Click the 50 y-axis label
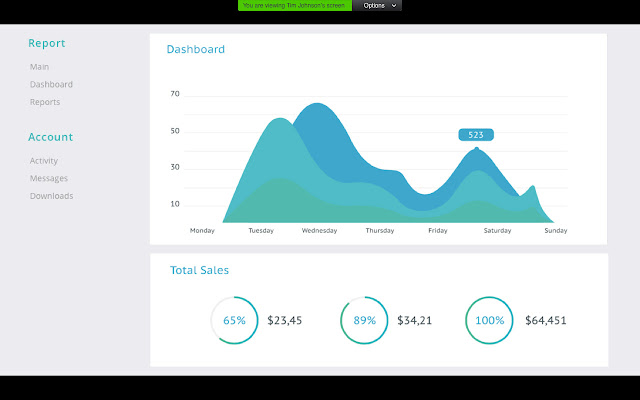The width and height of the screenshot is (640, 400). pos(175,131)
